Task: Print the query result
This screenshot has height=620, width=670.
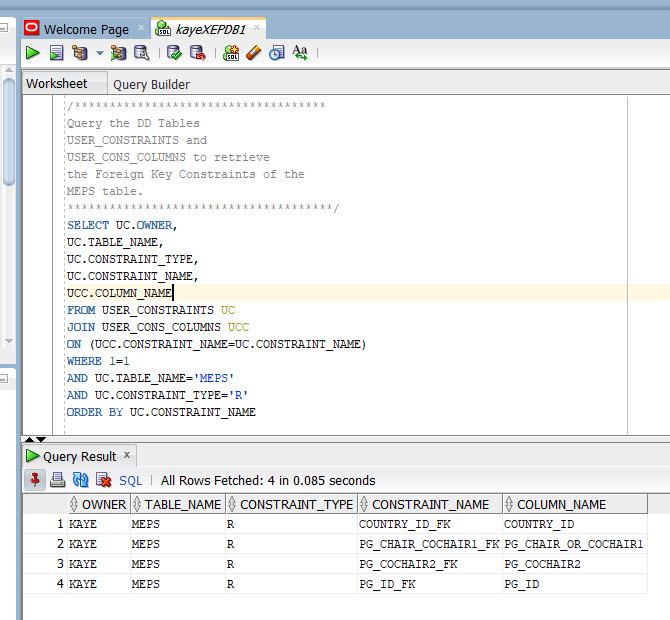Action: click(x=57, y=480)
